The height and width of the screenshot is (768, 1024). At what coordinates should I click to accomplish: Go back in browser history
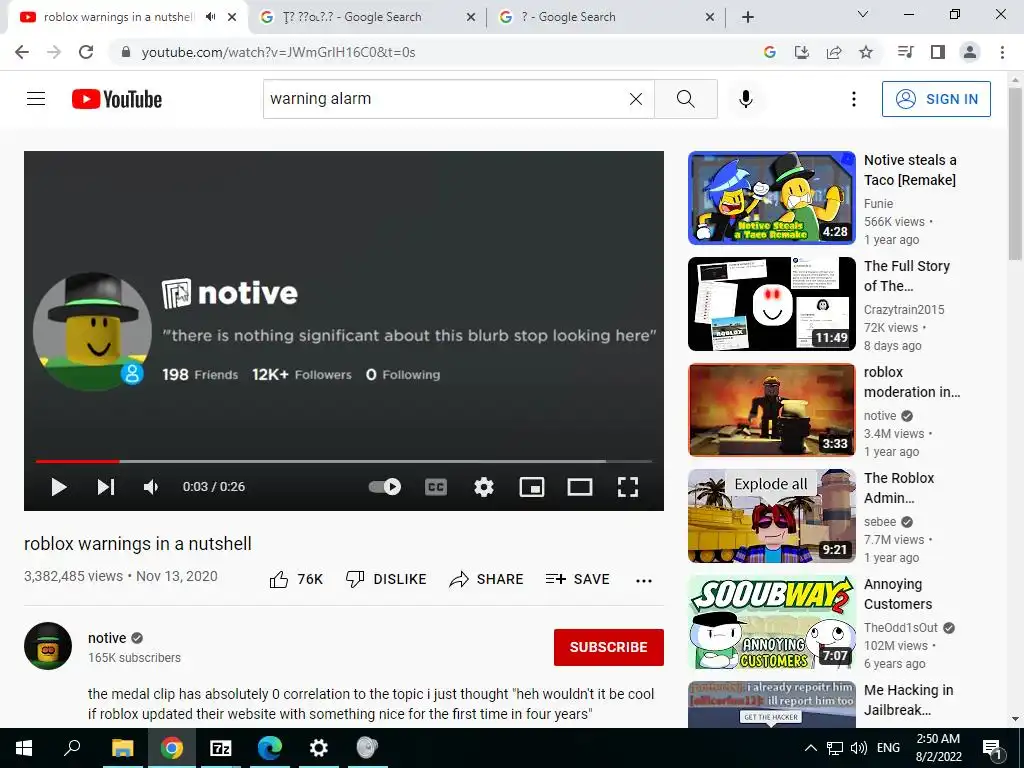click(x=22, y=52)
